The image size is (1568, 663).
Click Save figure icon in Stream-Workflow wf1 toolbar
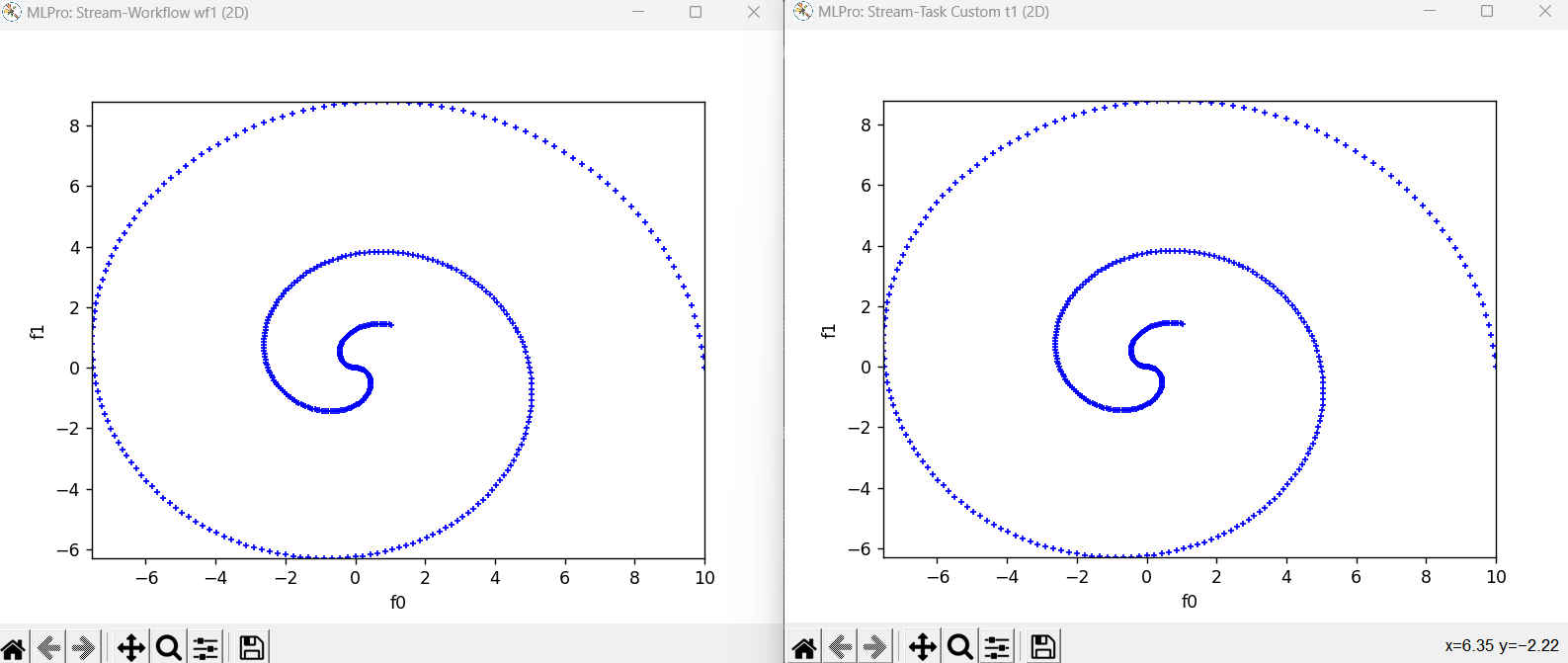[252, 648]
